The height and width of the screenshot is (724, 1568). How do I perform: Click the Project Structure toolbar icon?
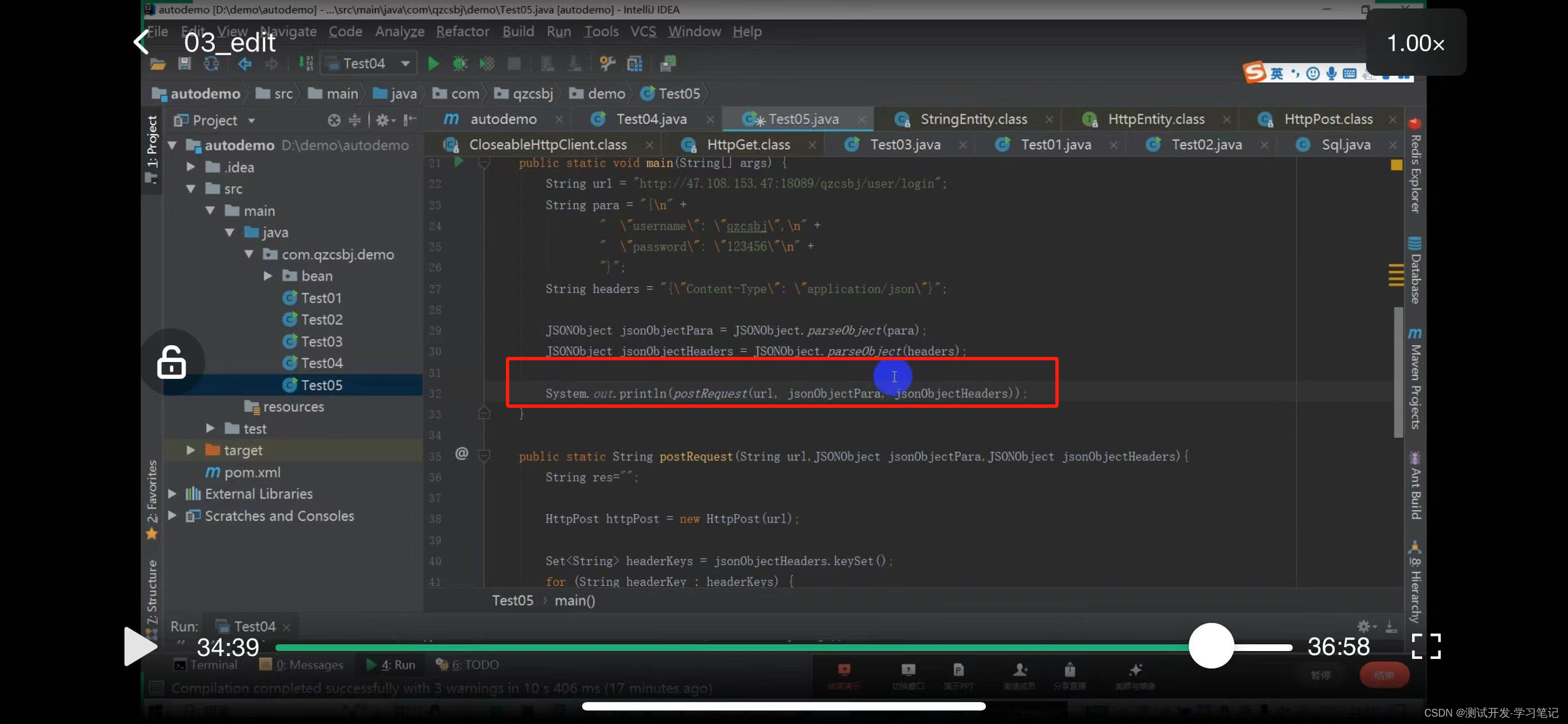pos(634,63)
